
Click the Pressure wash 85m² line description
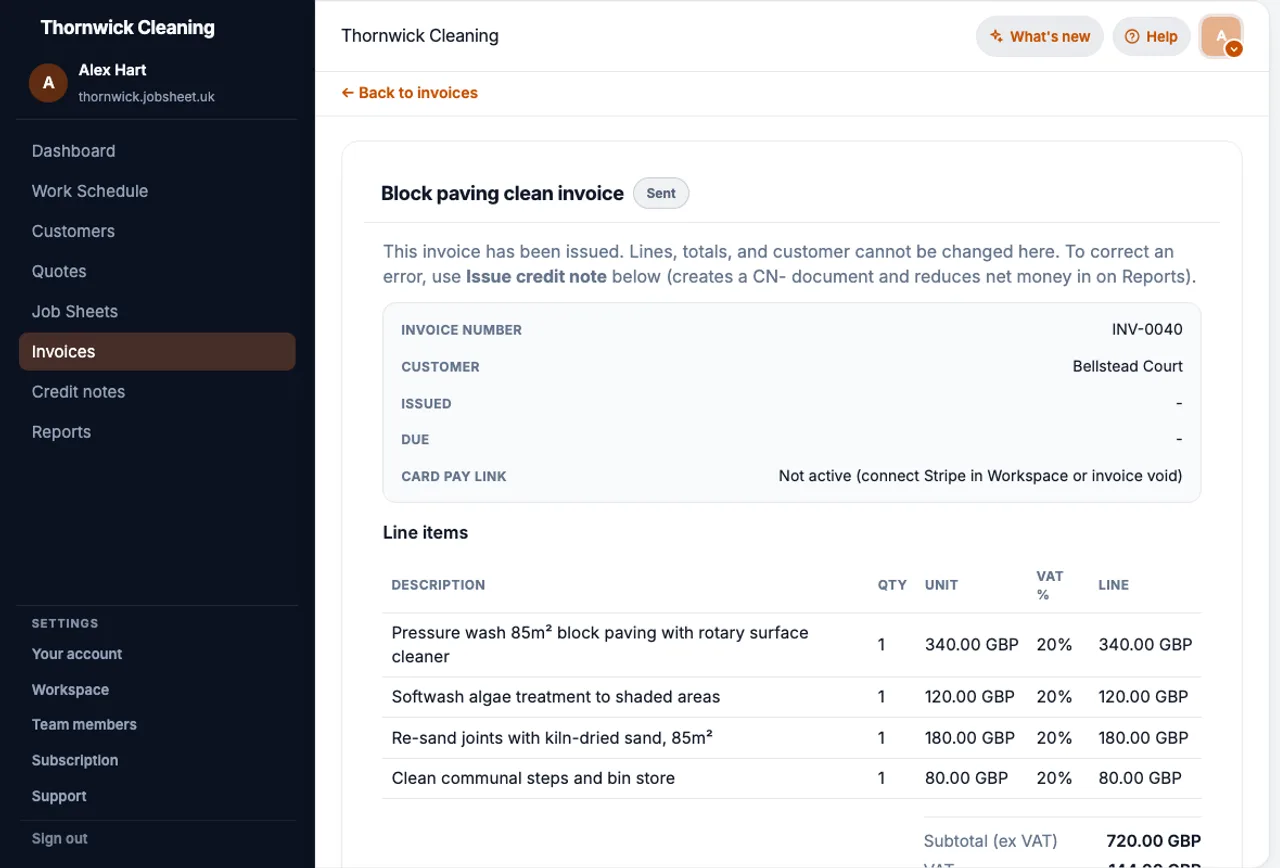pos(600,645)
